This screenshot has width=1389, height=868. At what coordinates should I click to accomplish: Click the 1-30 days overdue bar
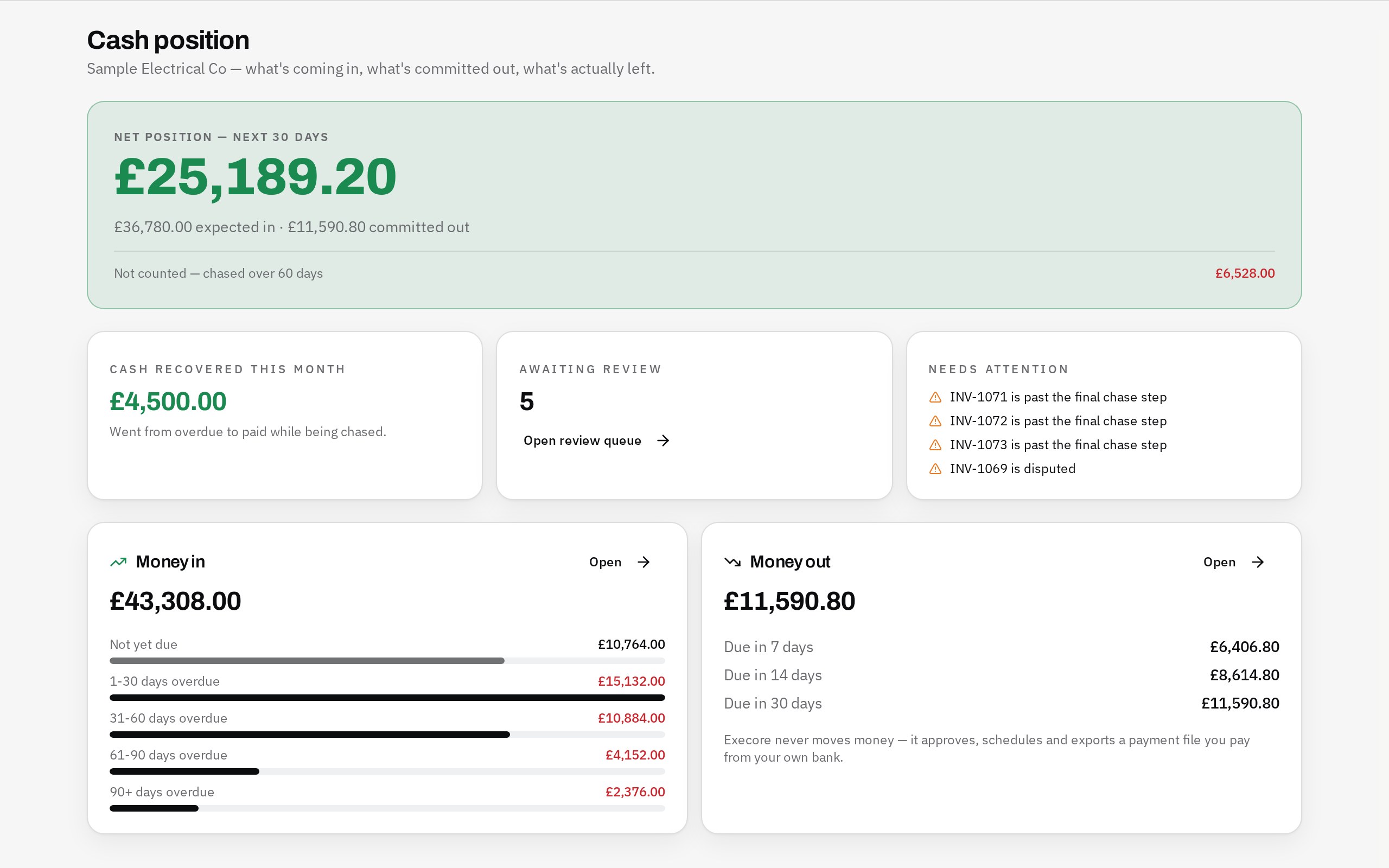[x=387, y=698]
